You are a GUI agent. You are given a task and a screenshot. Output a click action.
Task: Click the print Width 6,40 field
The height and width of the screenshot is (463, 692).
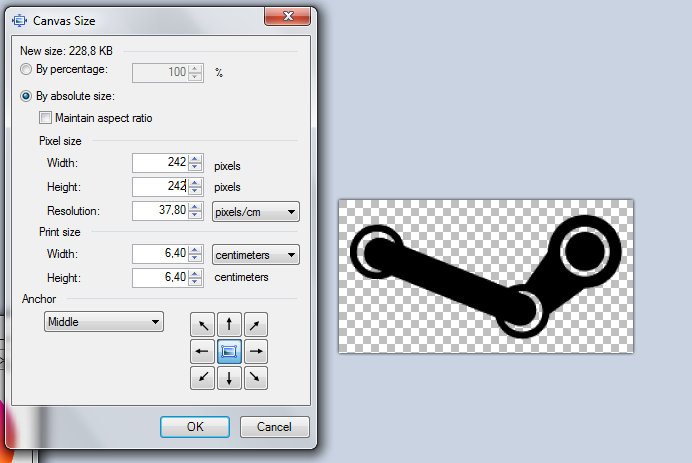pyautogui.click(x=160, y=254)
